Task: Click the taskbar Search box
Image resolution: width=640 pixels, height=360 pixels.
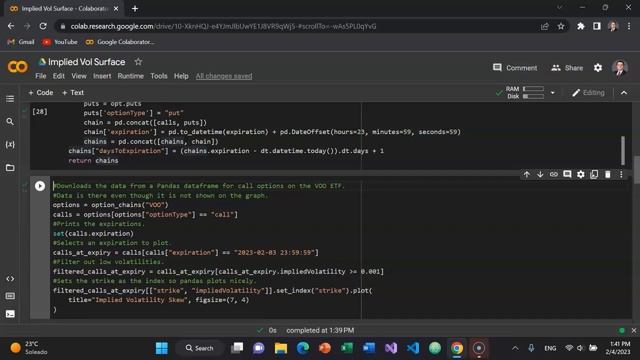Action: [200, 348]
